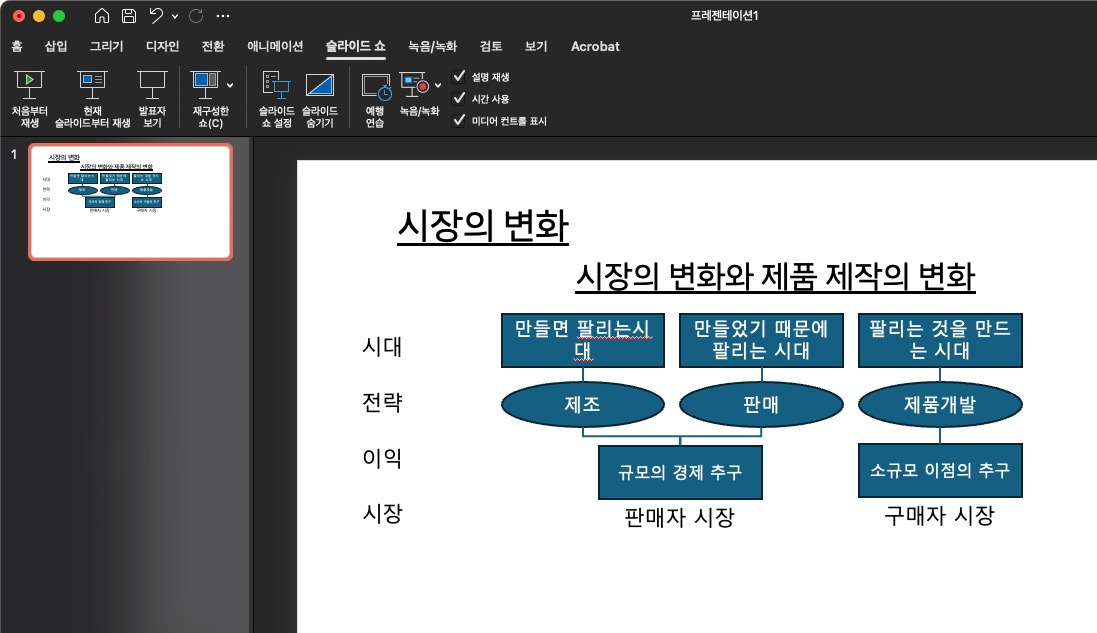Expand the Record button's dropdown arrow
Screen dimensions: 1097x633
[x=437, y=85]
